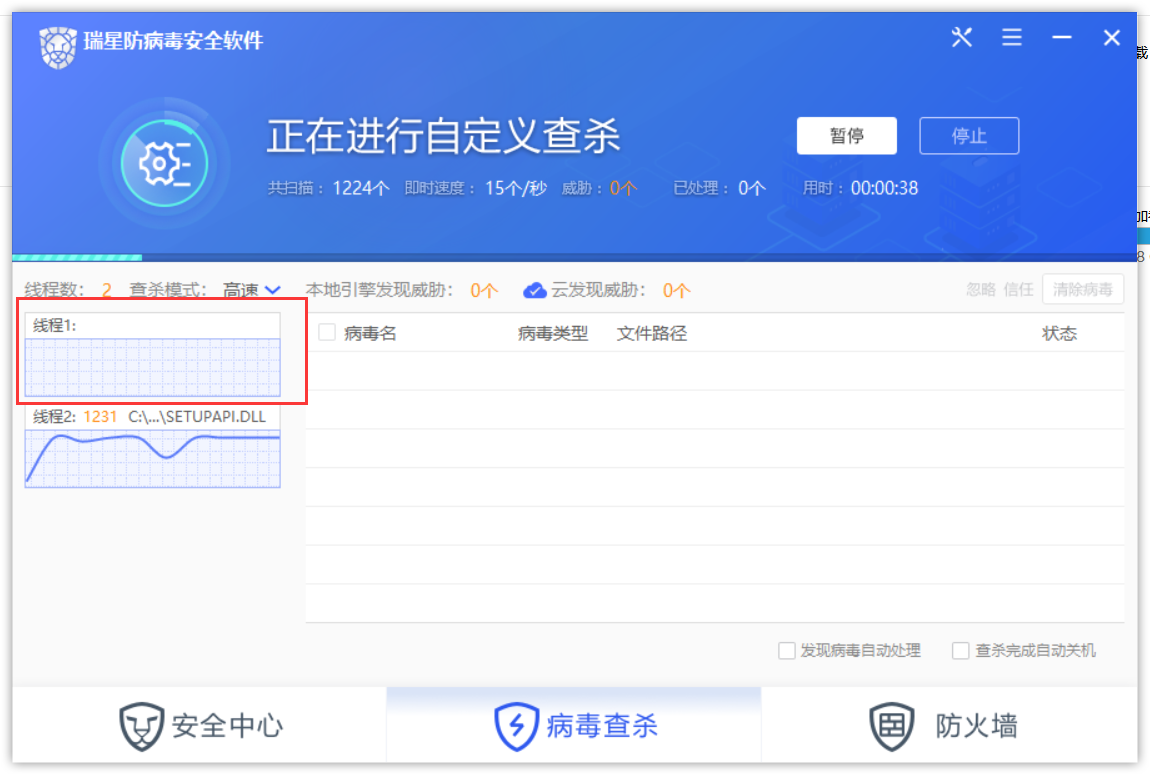Screen dimensions: 1150x775
Task: Click the 状态 column header
Action: click(x=1060, y=334)
